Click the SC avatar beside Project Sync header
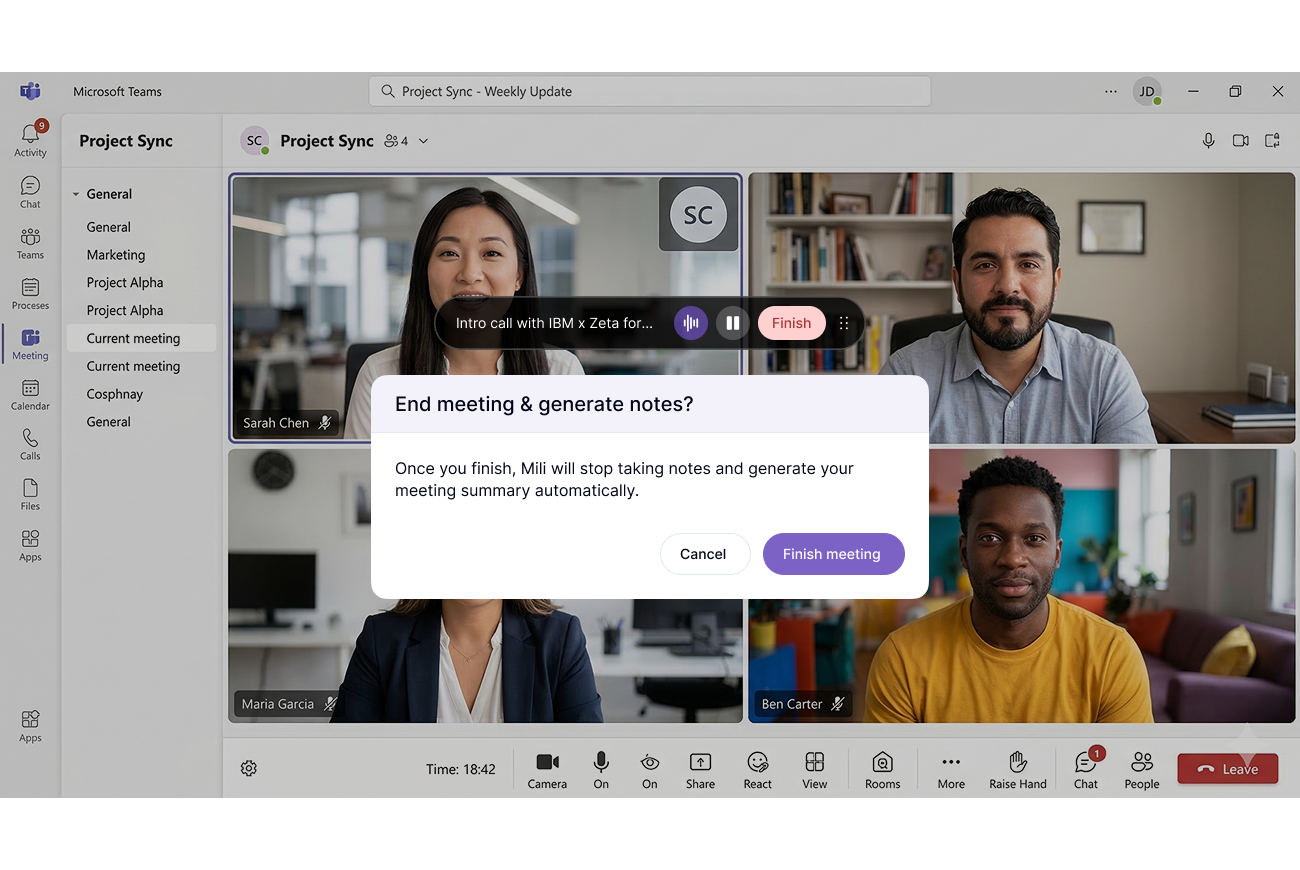 coord(255,141)
